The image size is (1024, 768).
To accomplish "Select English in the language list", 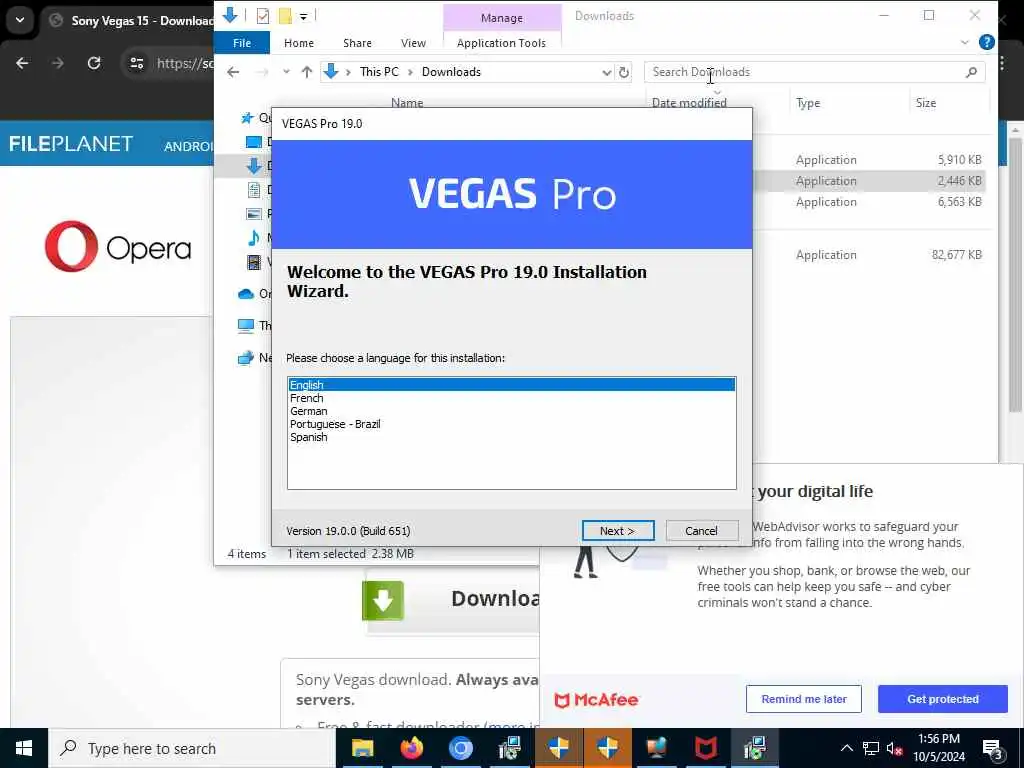I will click(511, 385).
